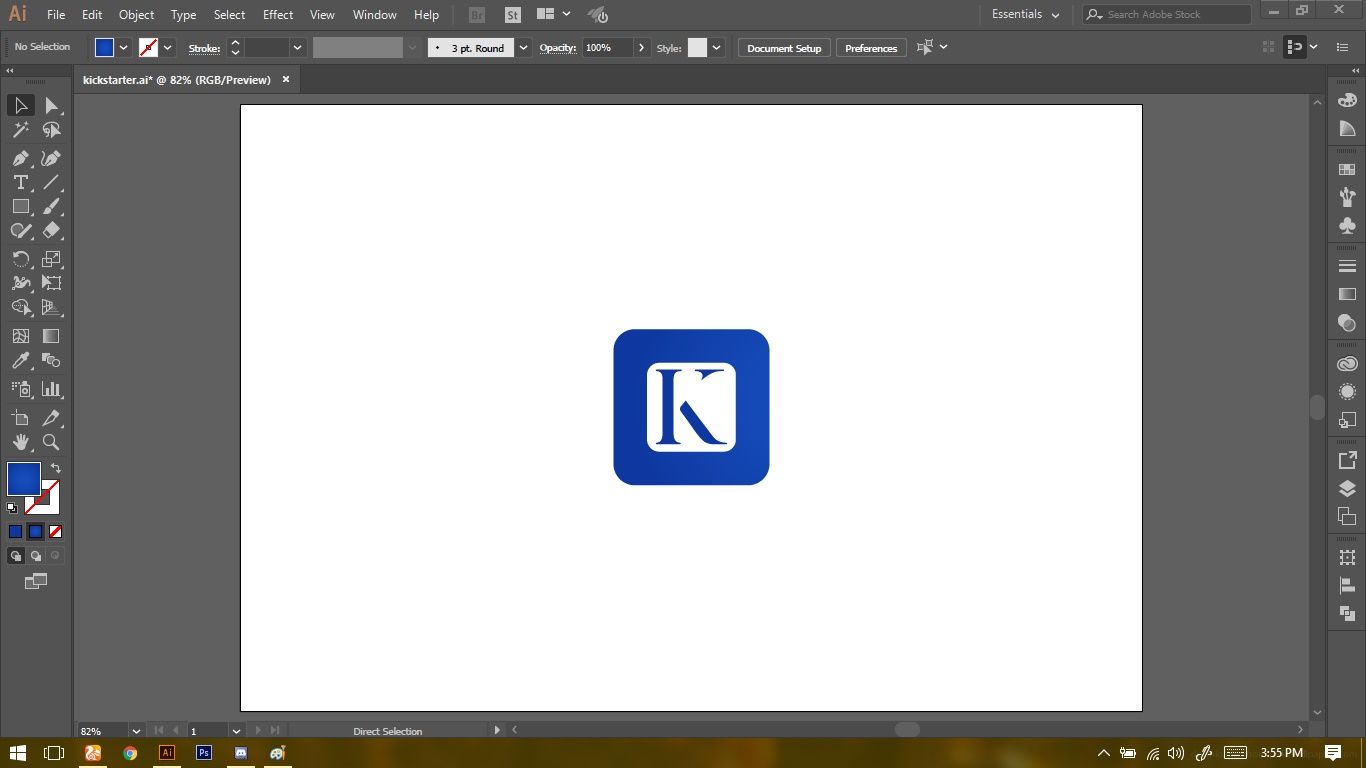Select the Rectangle tool
This screenshot has width=1366, height=768.
click(20, 206)
